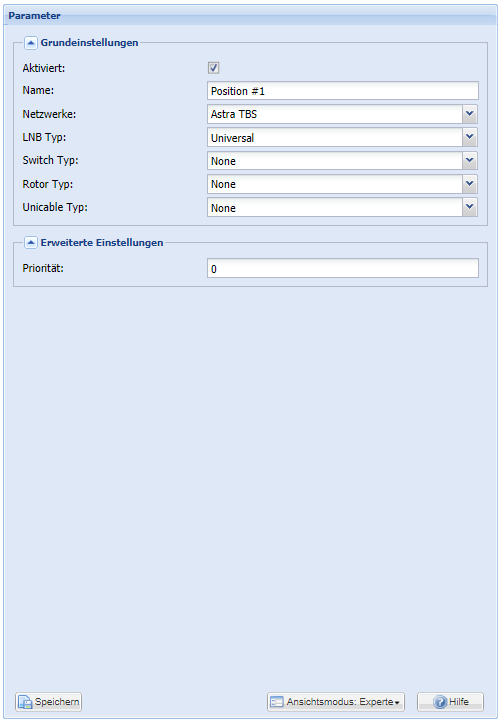Open the Switch Typ dropdown arrow
The height and width of the screenshot is (722, 501).
coord(470,161)
